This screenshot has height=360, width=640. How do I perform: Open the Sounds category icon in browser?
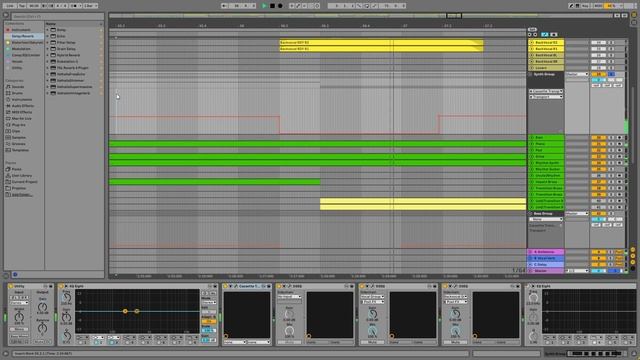pos(8,87)
